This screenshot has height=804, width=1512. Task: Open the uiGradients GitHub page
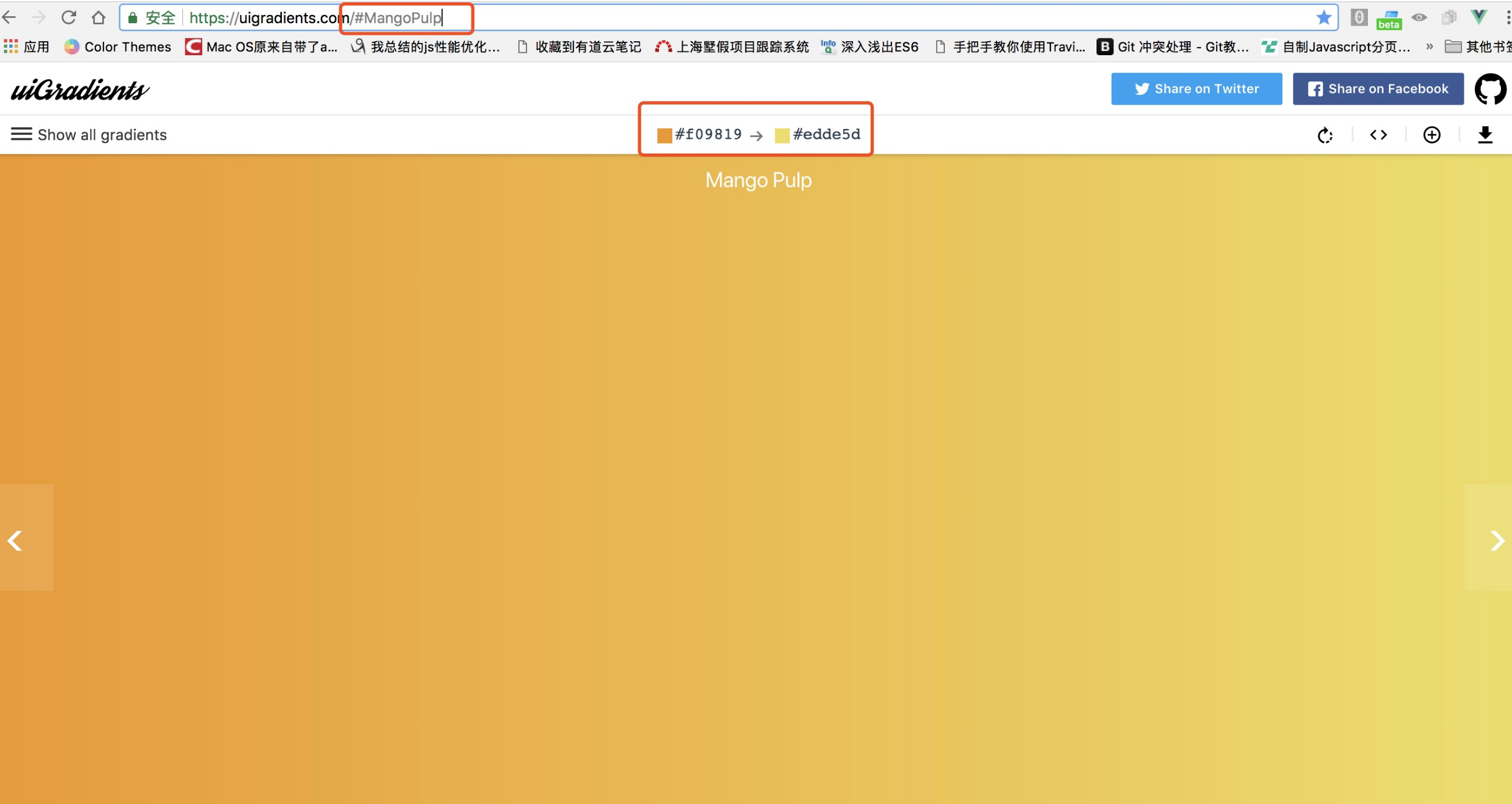pos(1490,88)
